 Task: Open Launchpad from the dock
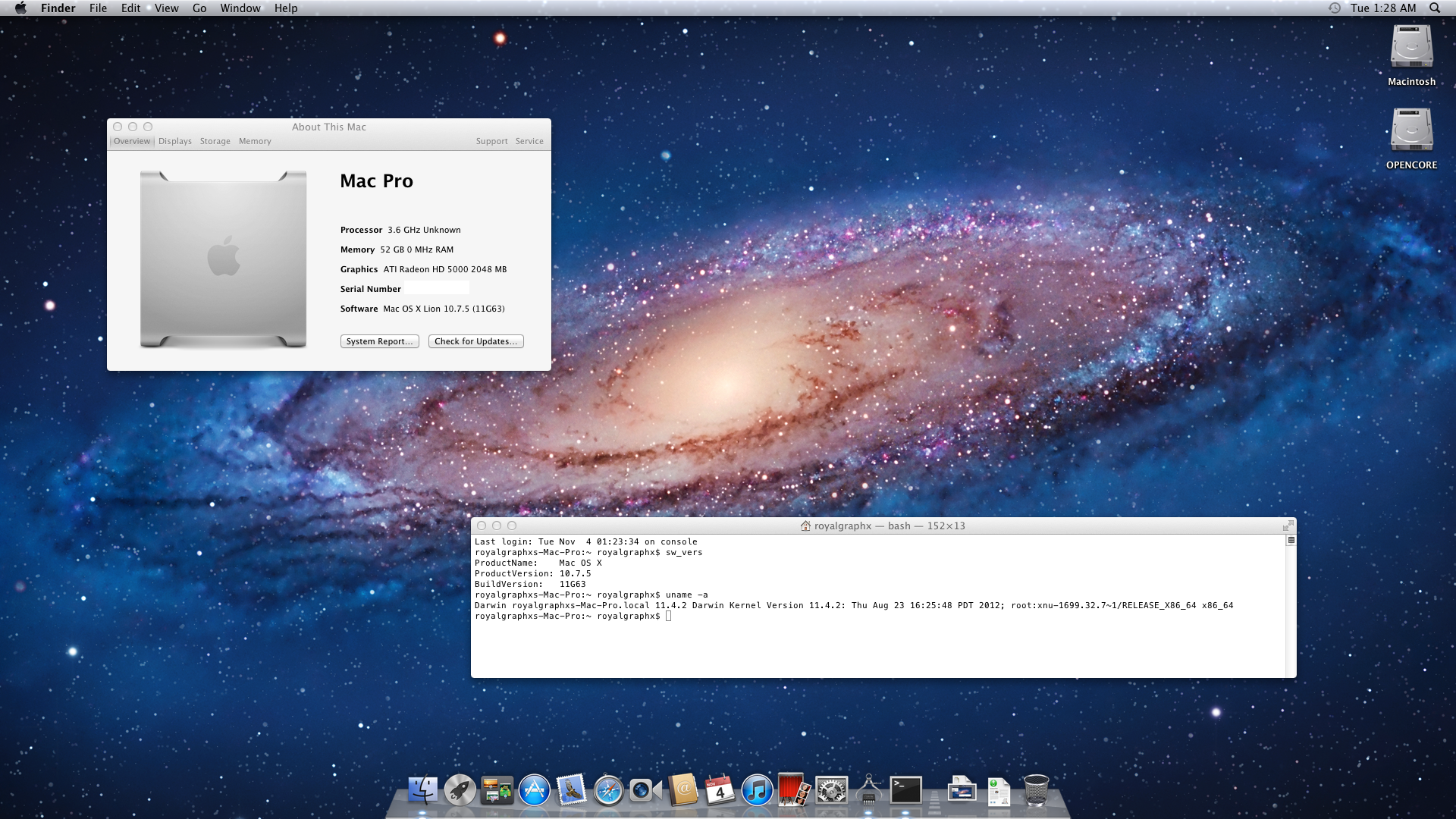click(460, 790)
